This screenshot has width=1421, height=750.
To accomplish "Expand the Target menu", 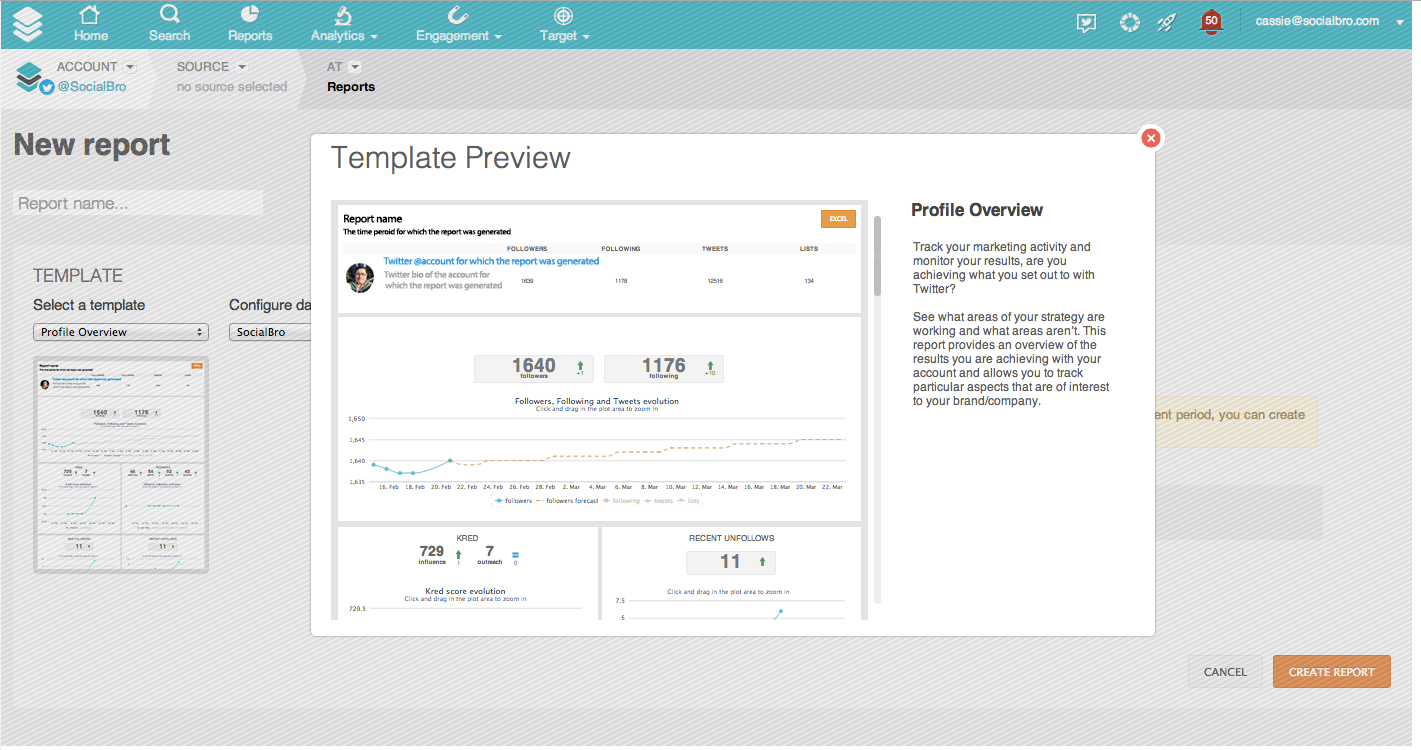I will (x=564, y=24).
